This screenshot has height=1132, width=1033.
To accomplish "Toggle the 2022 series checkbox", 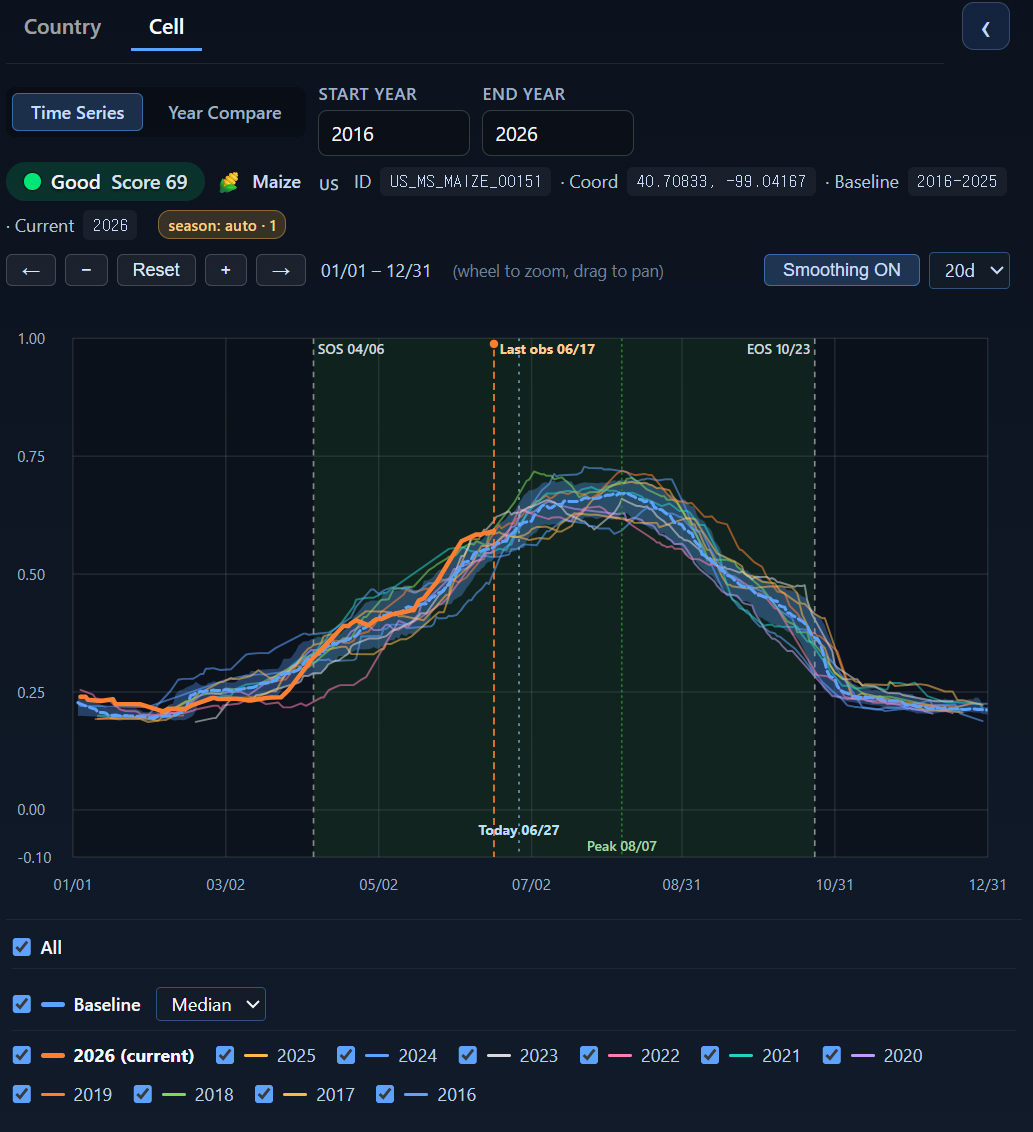I will 589,1055.
